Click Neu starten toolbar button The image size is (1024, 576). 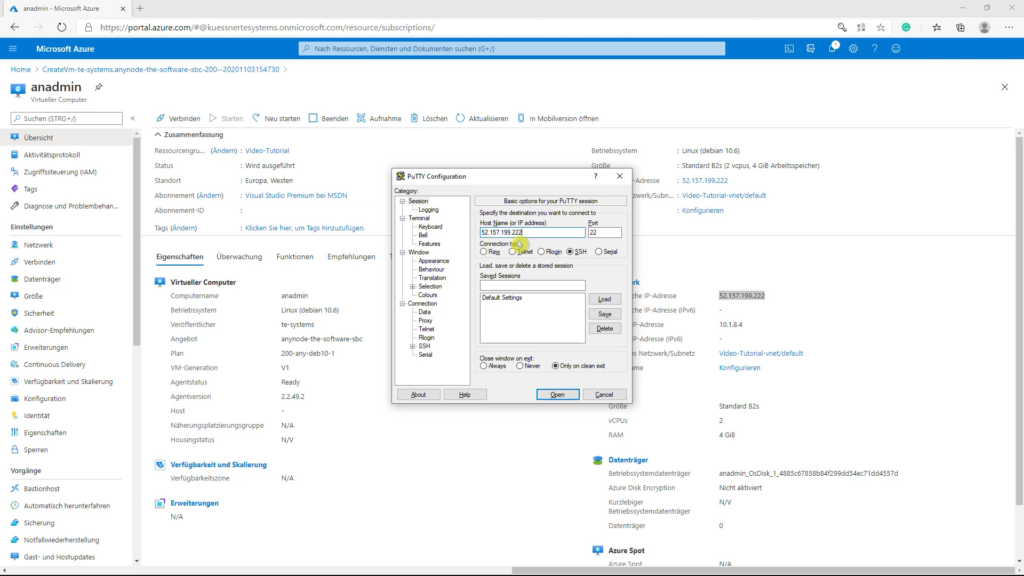[x=276, y=118]
